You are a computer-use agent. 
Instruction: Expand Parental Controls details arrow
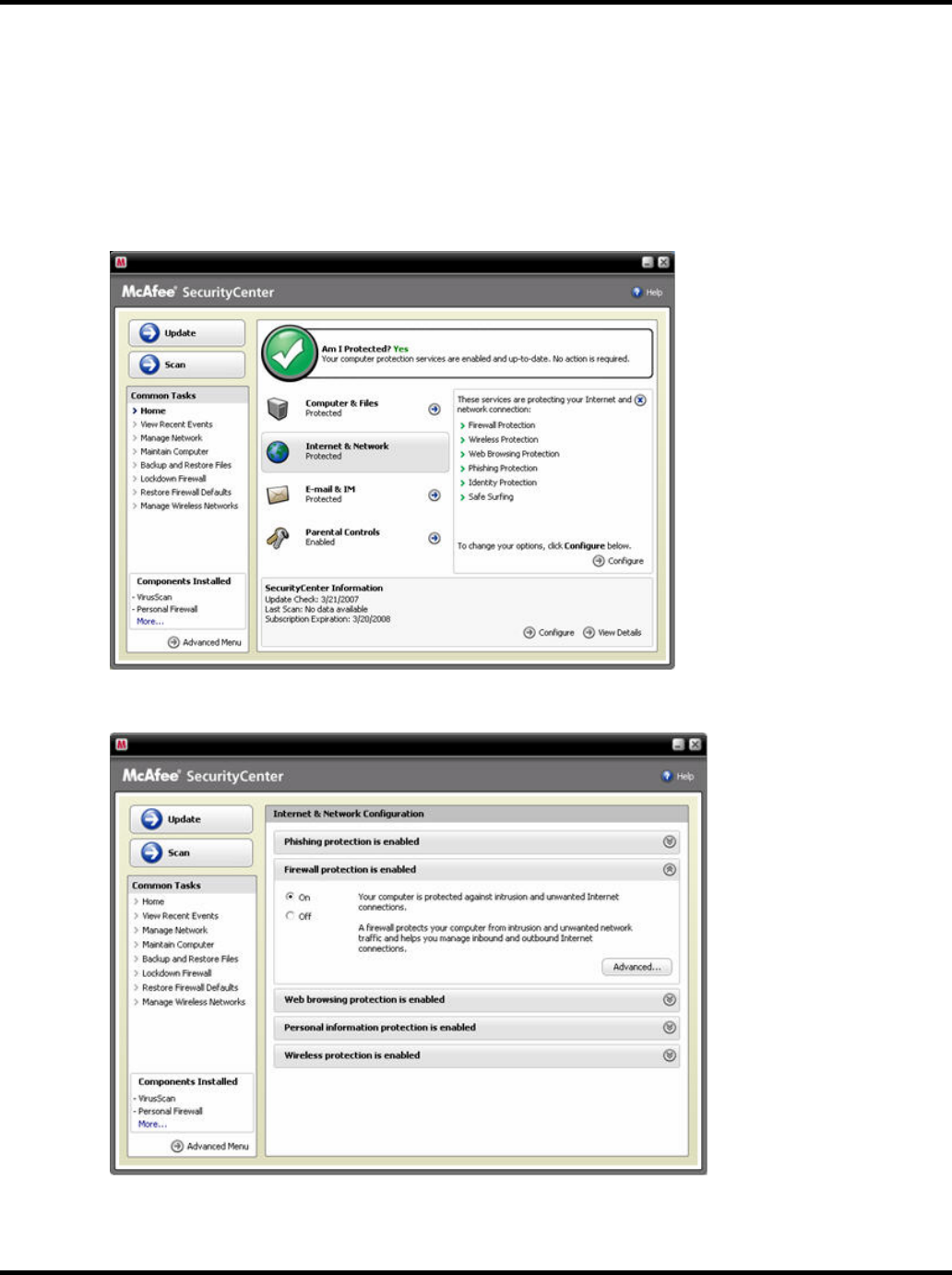[x=434, y=538]
